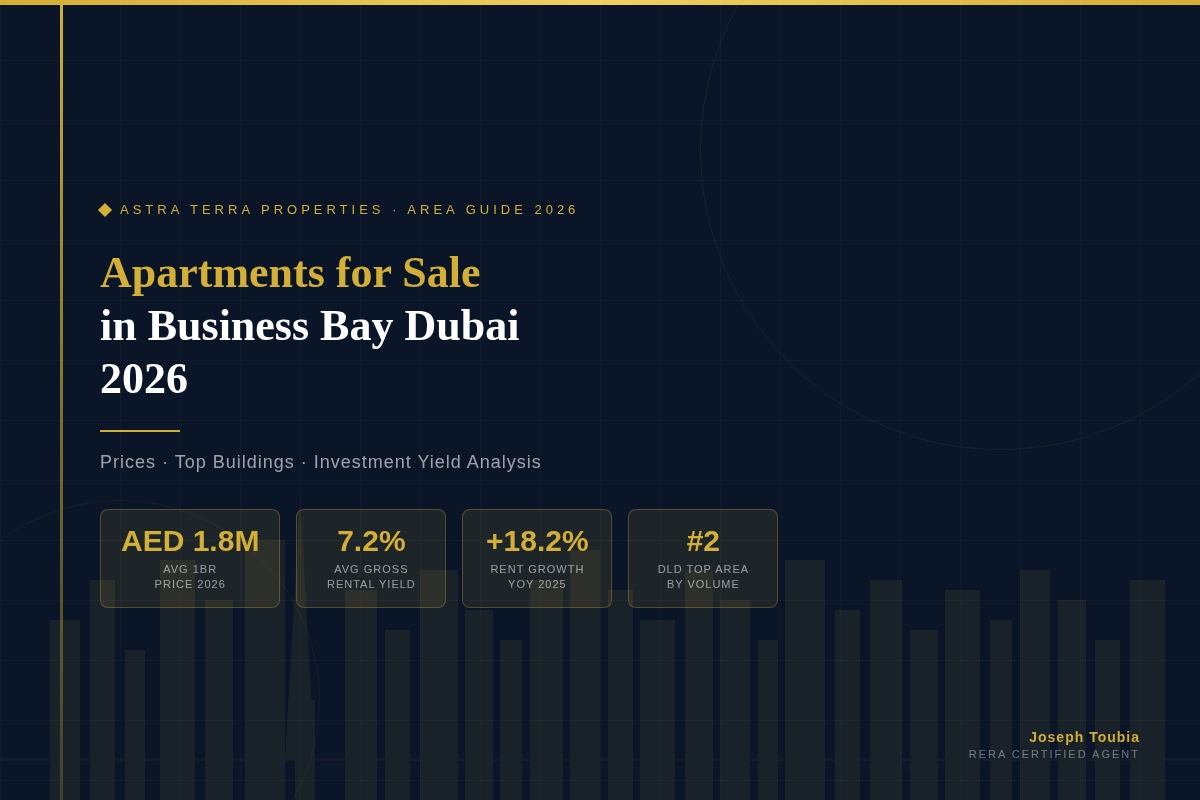
Task: Click the '2026' heading line
Action: [144, 379]
